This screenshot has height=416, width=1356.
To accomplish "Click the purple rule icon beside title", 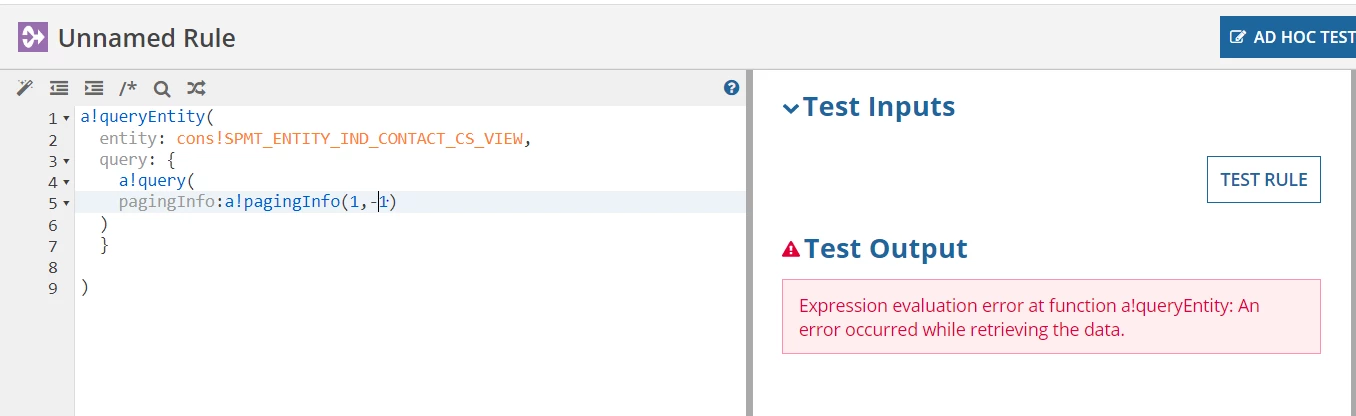I will point(33,38).
